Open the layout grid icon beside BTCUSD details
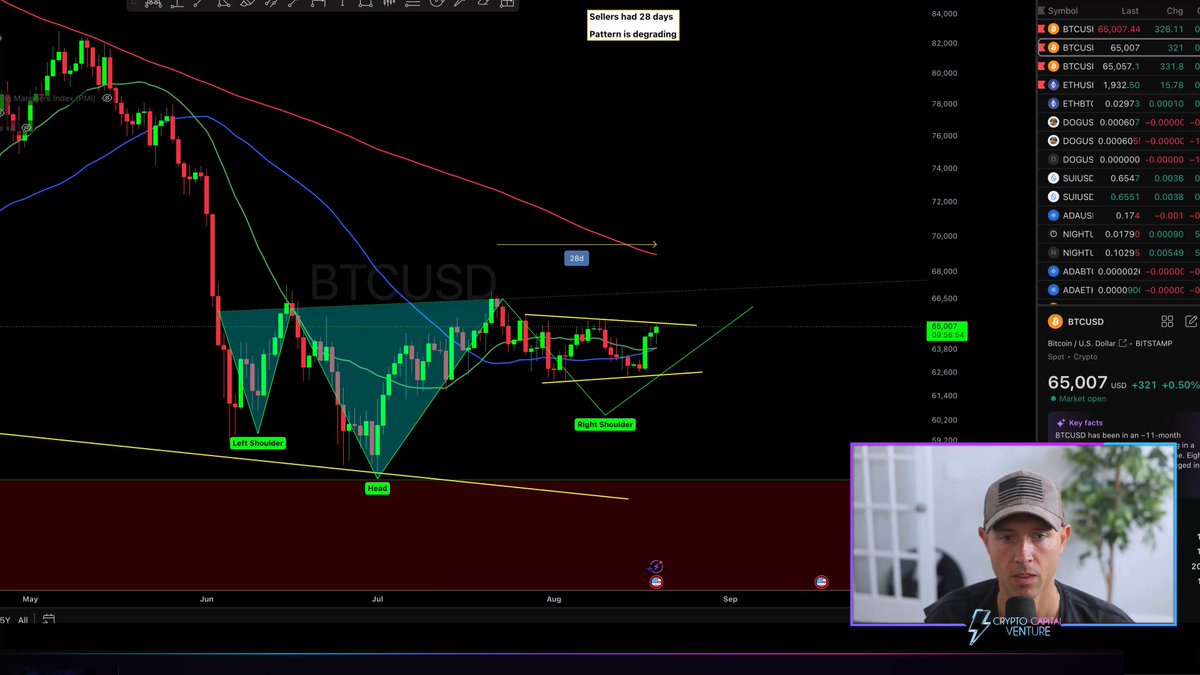The image size is (1200, 675). pos(1167,321)
